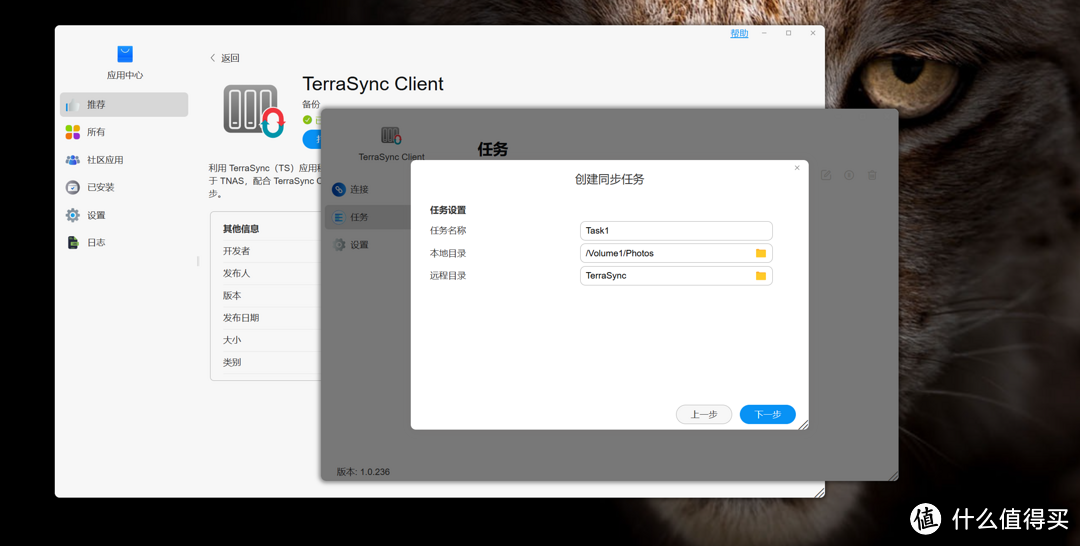
Task: Select 任务 in TerraSync Client sidebar
Action: tap(368, 217)
